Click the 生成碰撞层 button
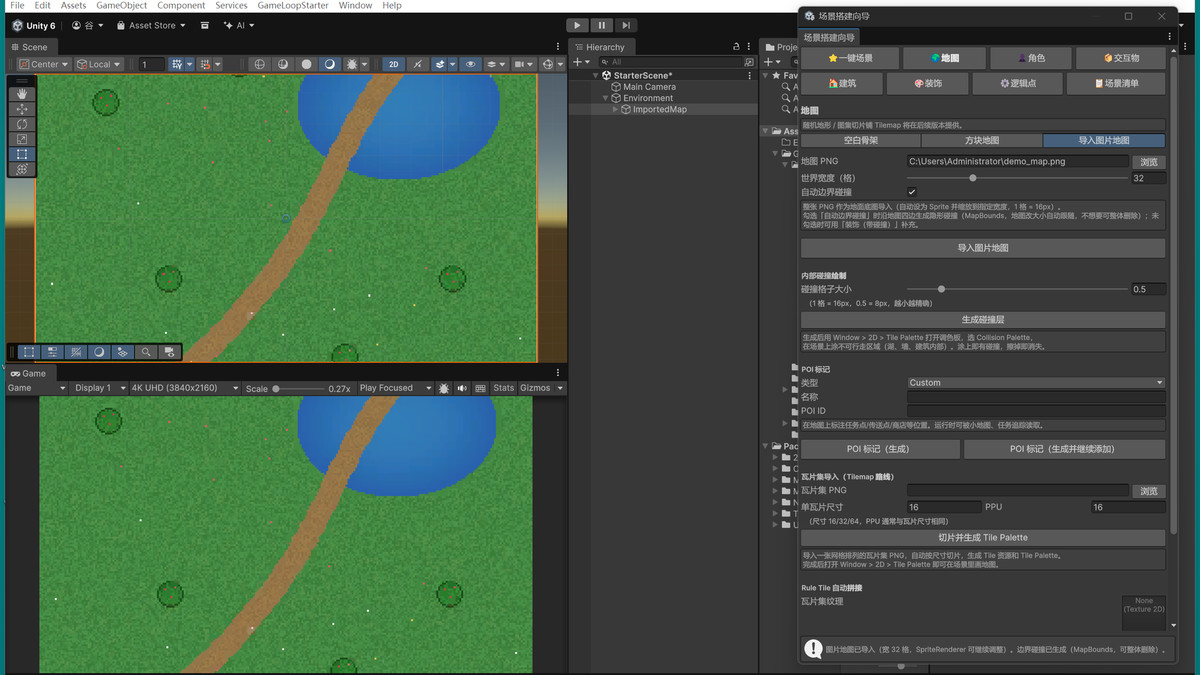This screenshot has width=1200, height=675. click(983, 320)
